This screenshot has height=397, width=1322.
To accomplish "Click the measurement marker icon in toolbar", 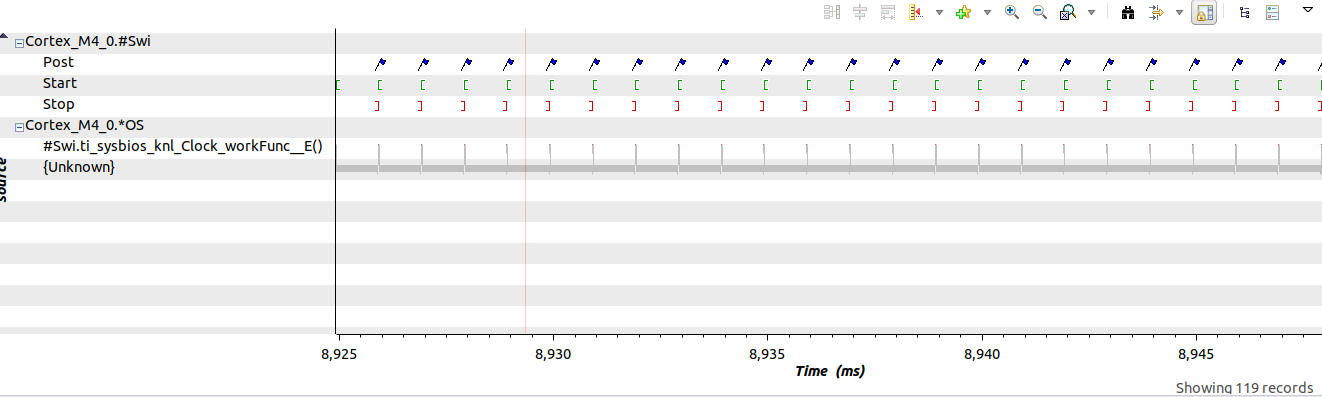I will coord(916,12).
